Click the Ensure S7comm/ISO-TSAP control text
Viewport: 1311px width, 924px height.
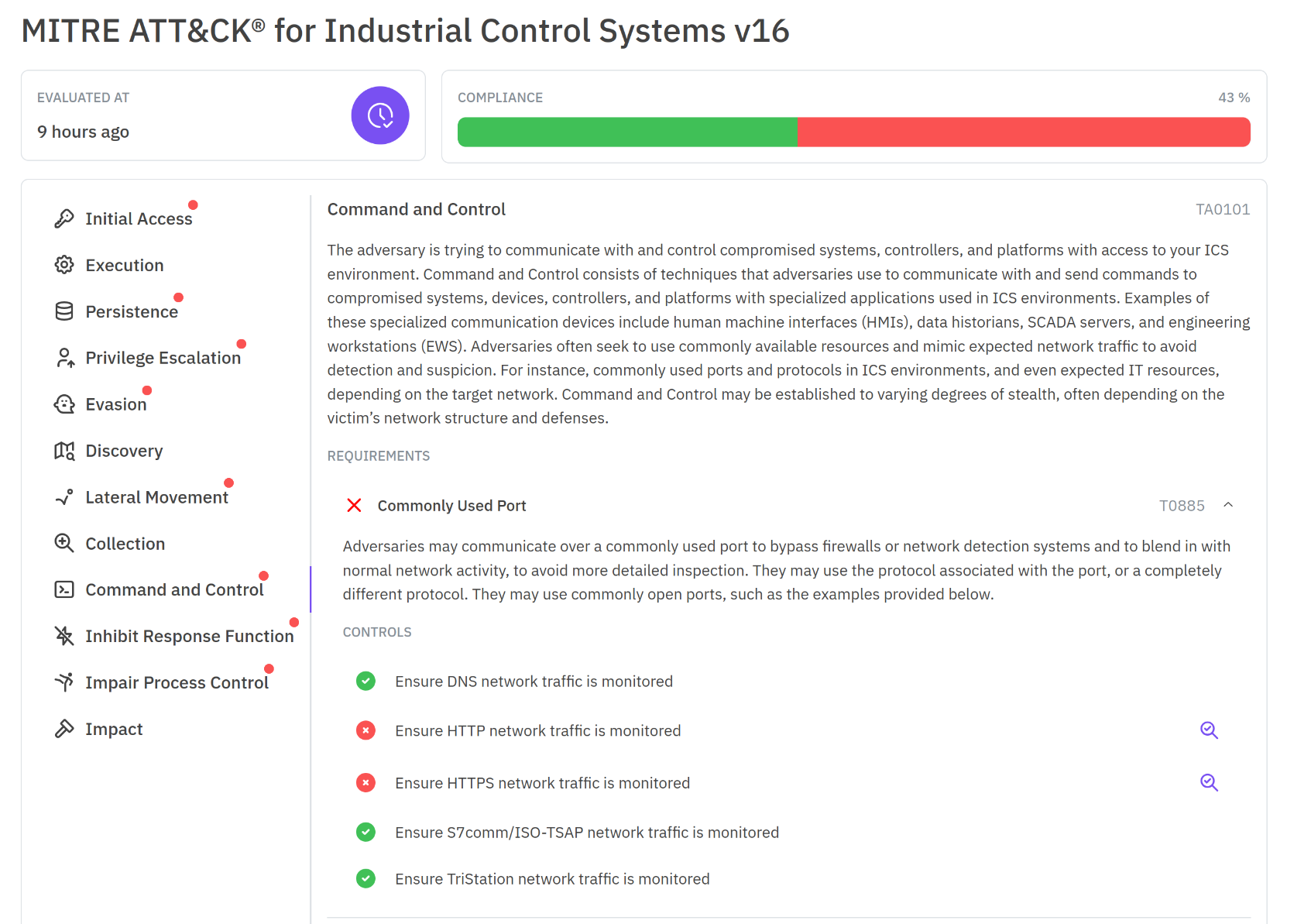point(586,833)
